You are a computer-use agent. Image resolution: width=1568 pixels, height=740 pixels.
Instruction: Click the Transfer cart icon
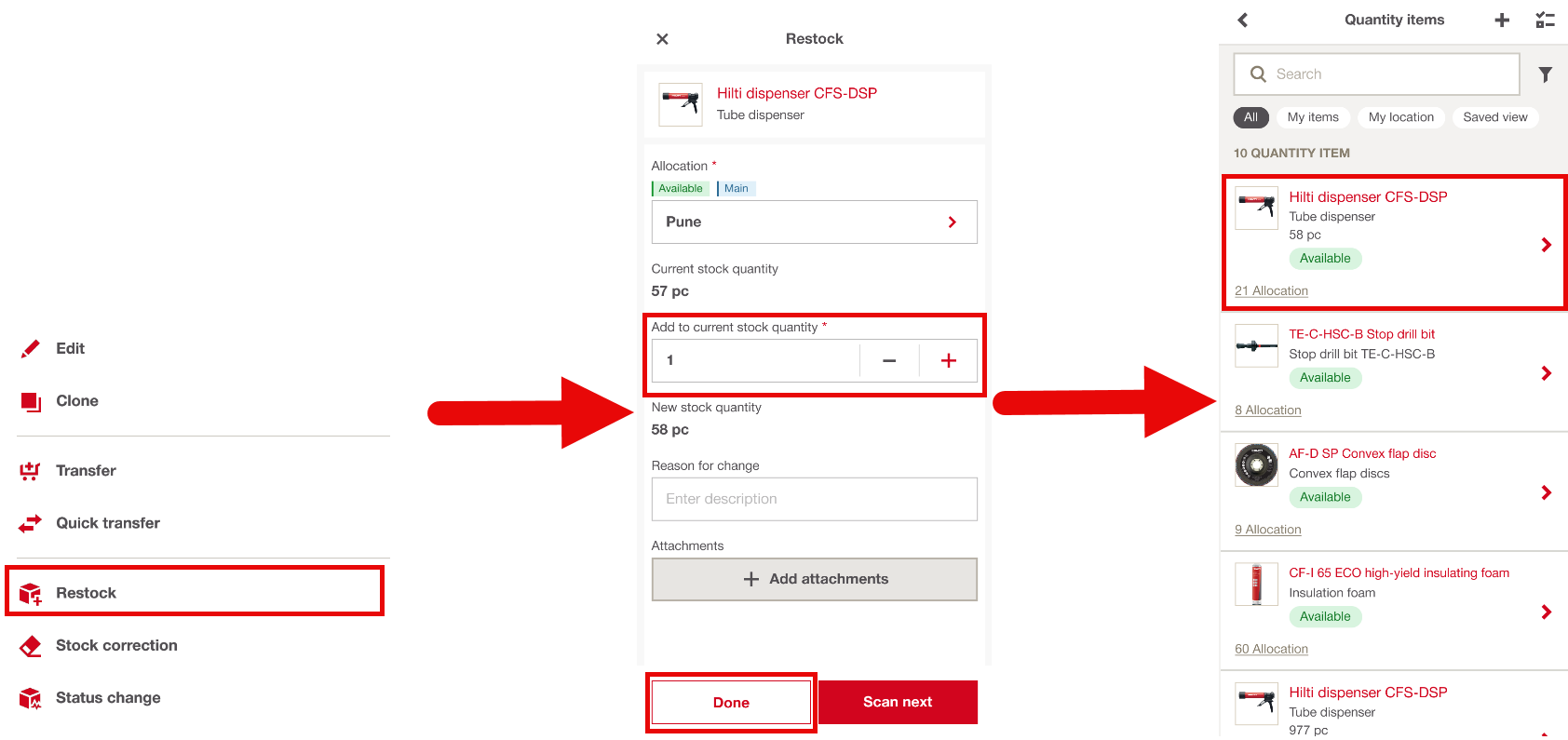(31, 471)
